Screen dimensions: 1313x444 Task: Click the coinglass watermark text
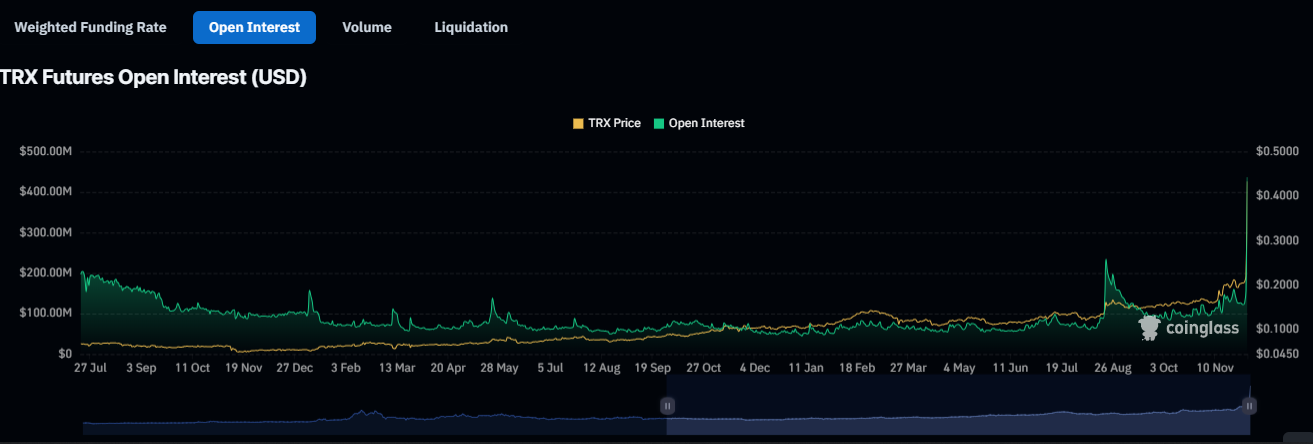1203,328
